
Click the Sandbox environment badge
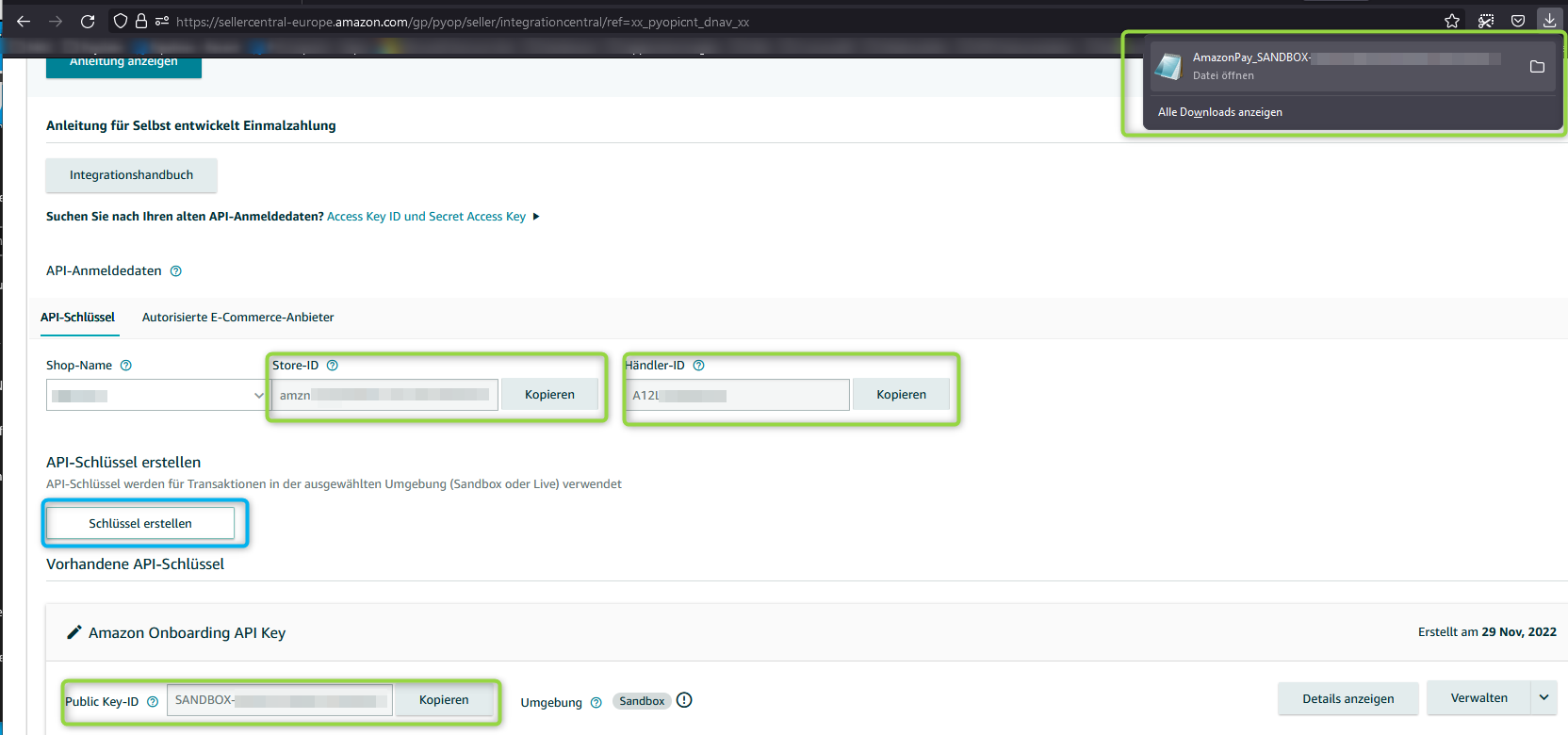pos(642,701)
